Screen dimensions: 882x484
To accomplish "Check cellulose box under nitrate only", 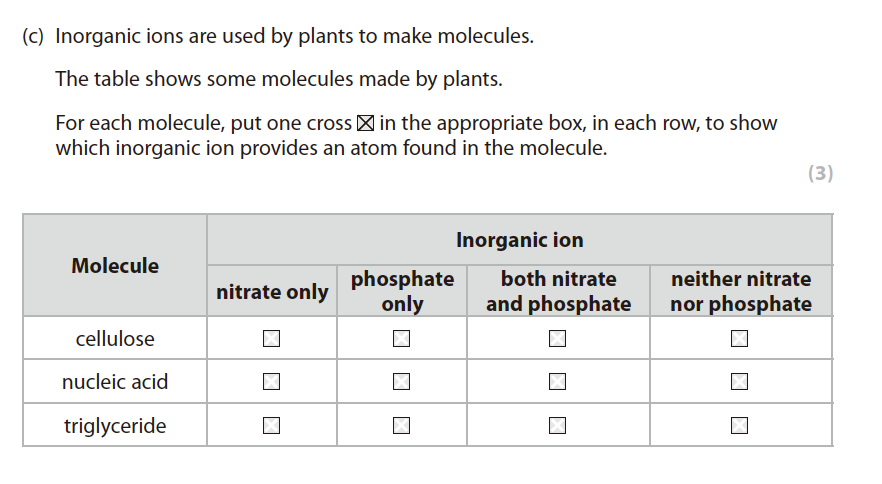I will 271,339.
